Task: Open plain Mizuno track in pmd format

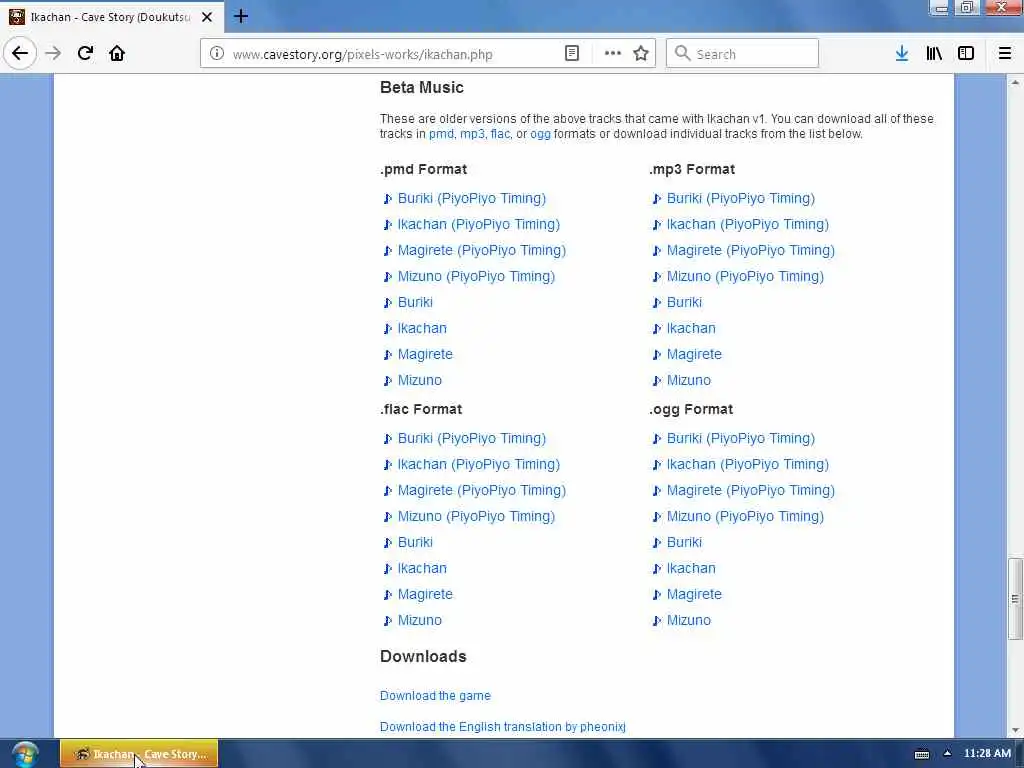Action: (x=419, y=381)
